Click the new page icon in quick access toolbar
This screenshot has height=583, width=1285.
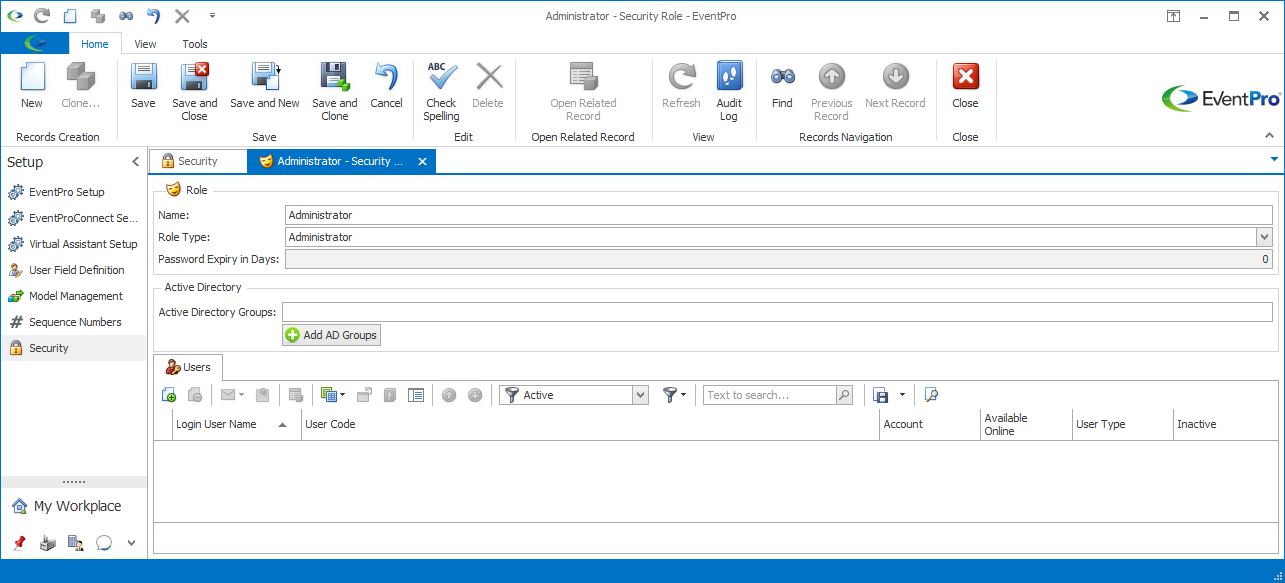click(70, 16)
